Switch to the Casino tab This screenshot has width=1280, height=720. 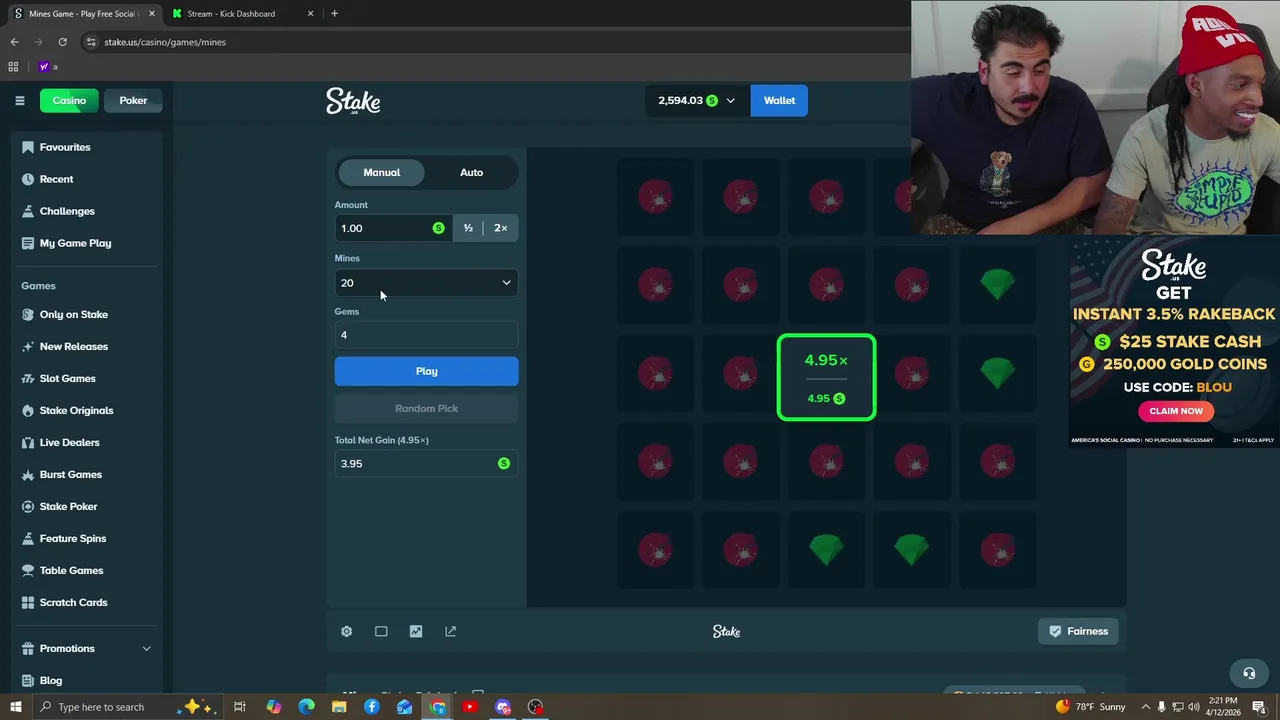coord(69,100)
